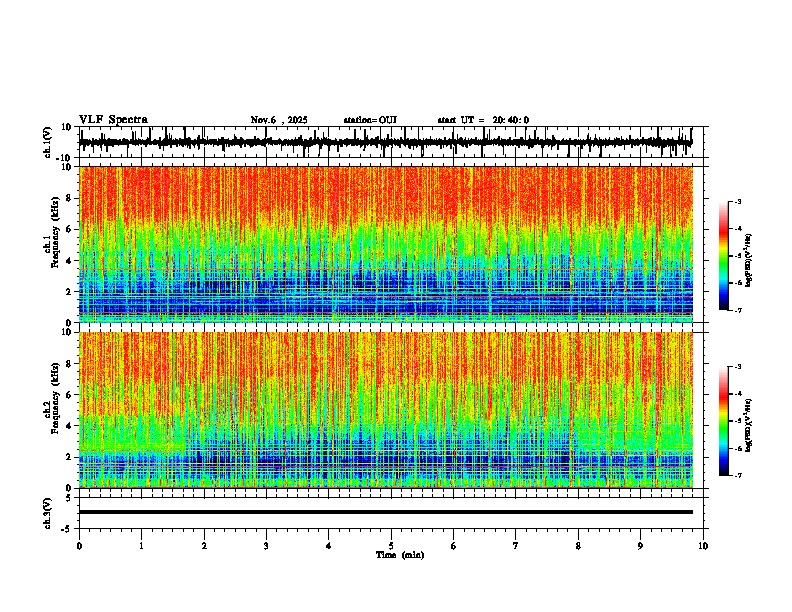The width and height of the screenshot is (792, 612).
Task: Click the "ch.3(V)" vertical axis label
Action: point(48,513)
